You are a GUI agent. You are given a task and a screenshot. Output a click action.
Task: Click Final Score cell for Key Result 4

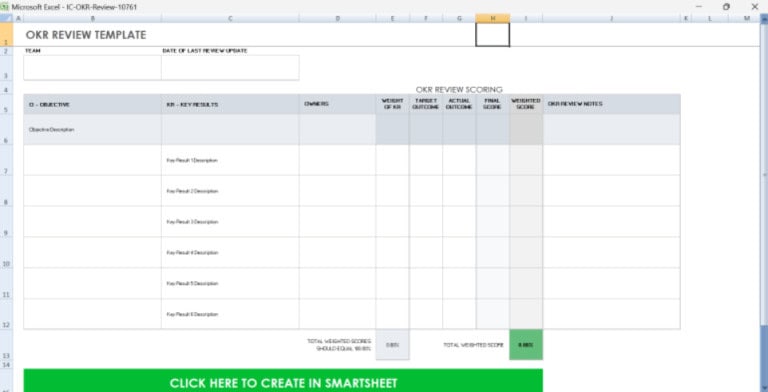[493, 252]
